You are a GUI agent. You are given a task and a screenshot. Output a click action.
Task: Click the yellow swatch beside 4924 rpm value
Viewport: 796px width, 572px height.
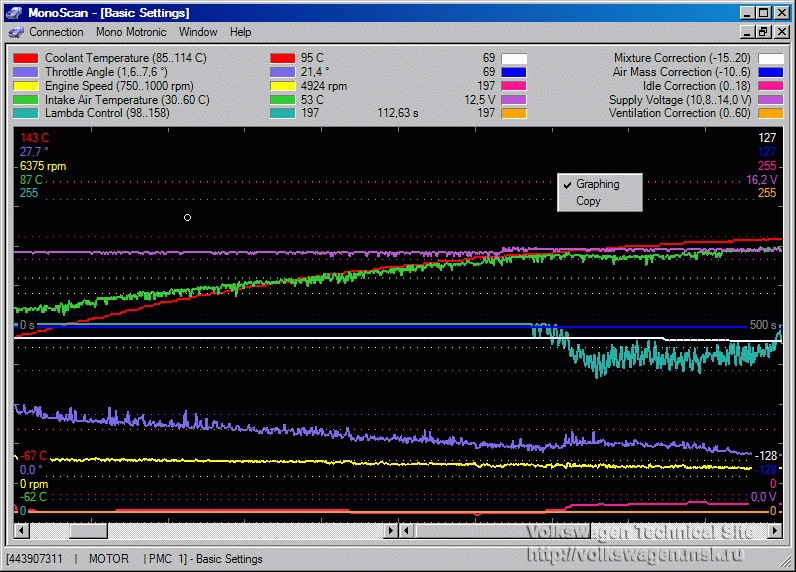click(x=282, y=86)
